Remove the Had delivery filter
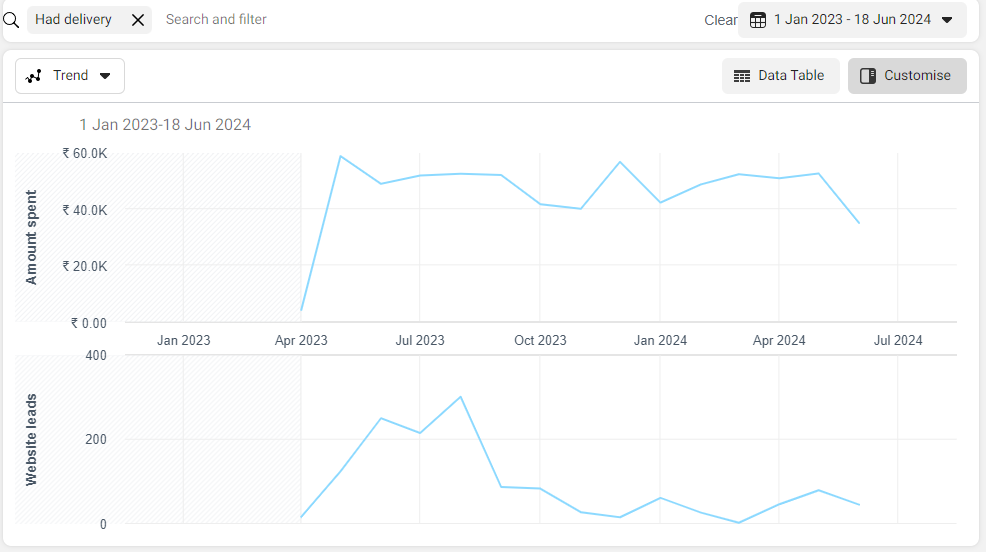Image resolution: width=986 pixels, height=552 pixels. (x=138, y=20)
